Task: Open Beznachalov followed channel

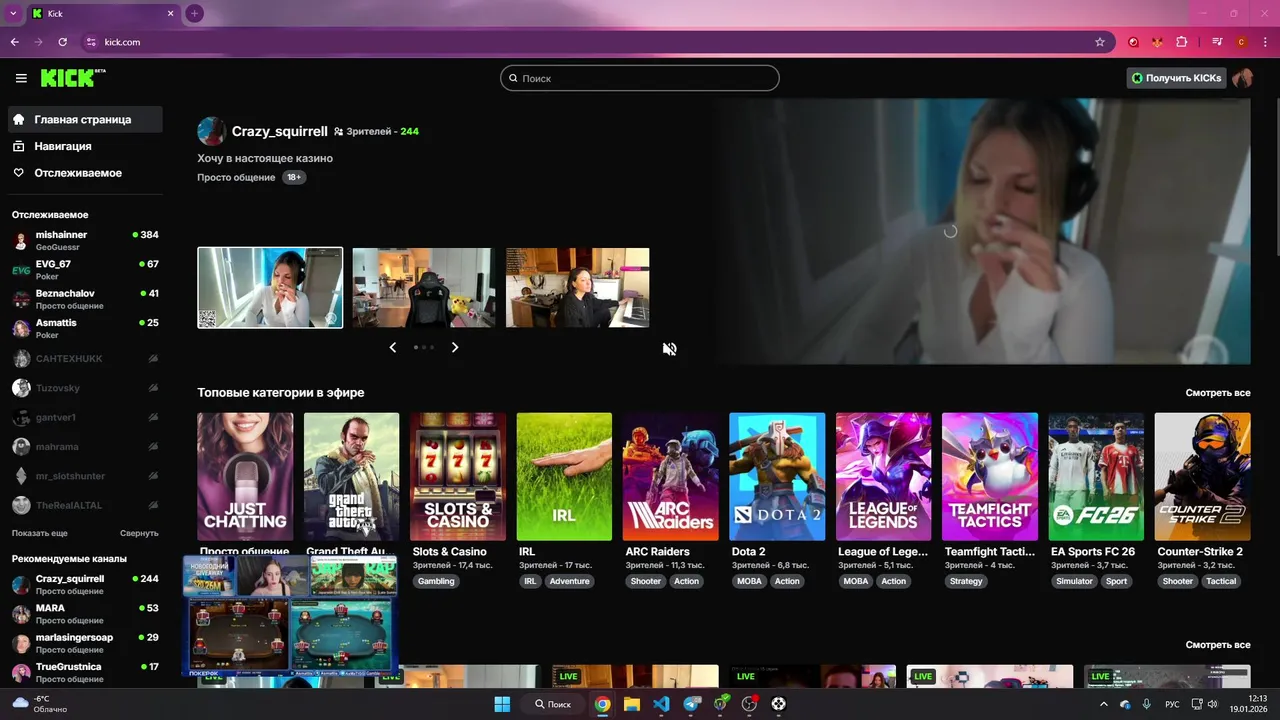Action: pyautogui.click(x=85, y=299)
